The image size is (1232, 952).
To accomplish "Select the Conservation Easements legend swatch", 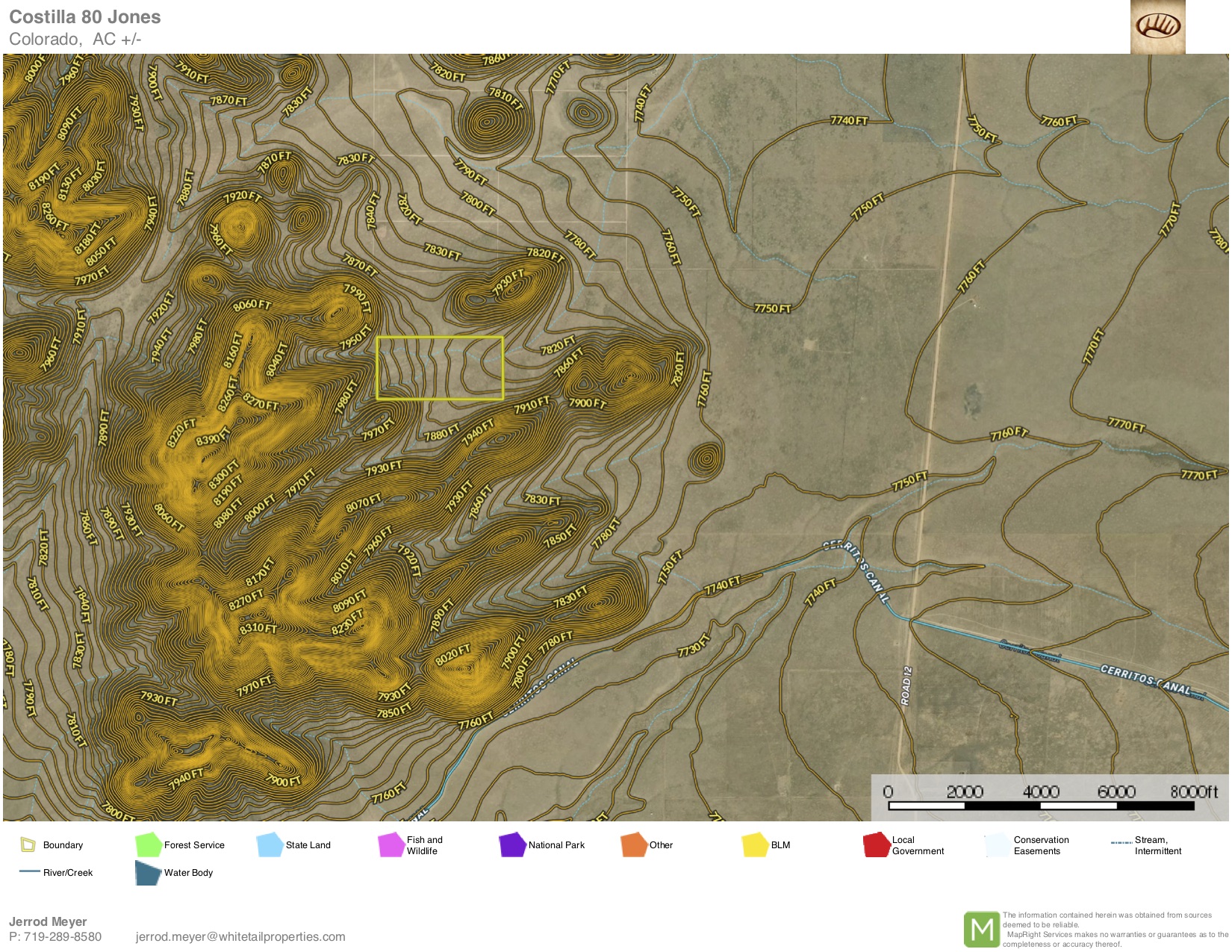I will 998,844.
